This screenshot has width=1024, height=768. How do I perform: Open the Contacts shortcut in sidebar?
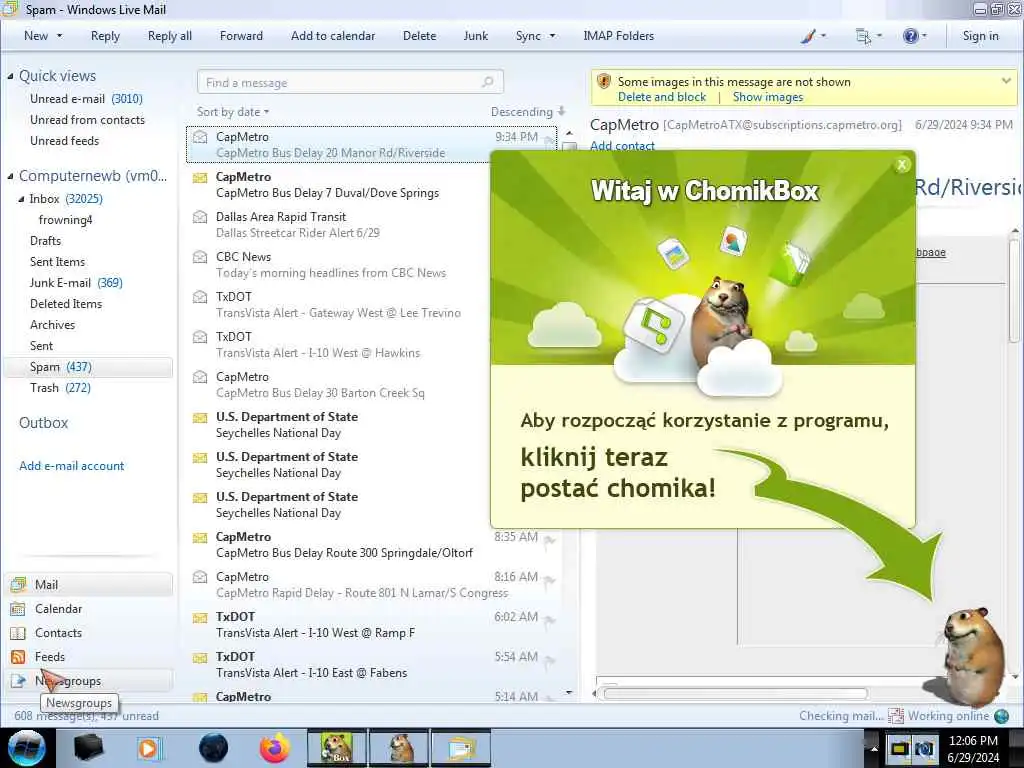[x=89, y=633]
